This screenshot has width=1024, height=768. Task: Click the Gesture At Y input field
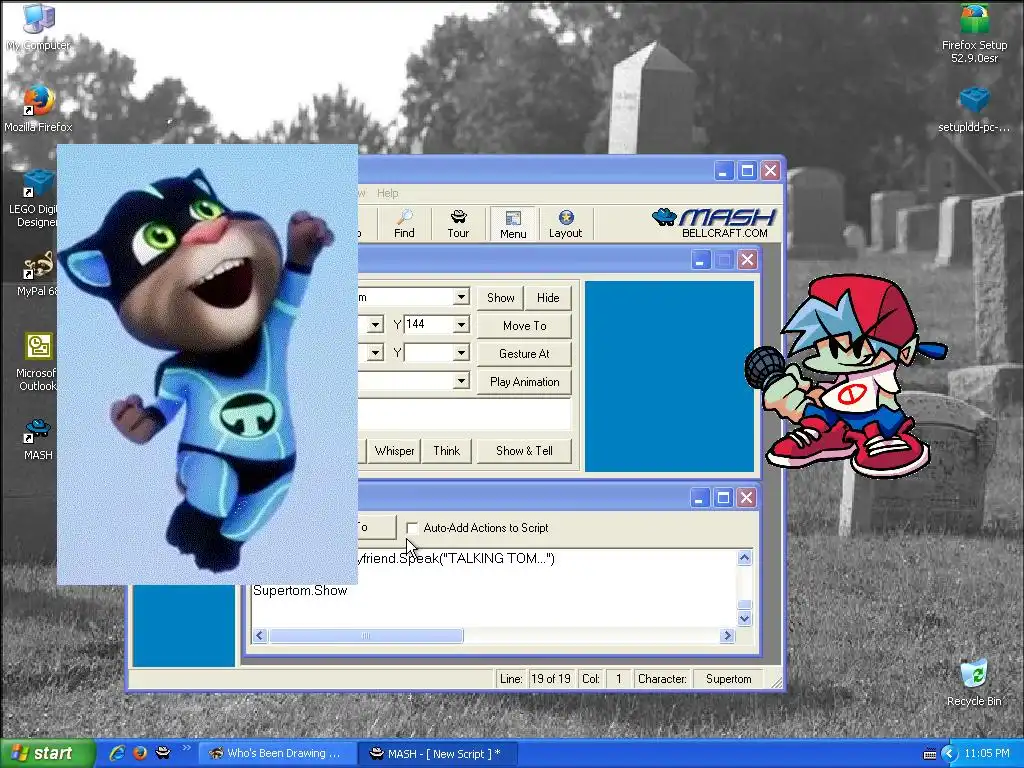point(428,353)
